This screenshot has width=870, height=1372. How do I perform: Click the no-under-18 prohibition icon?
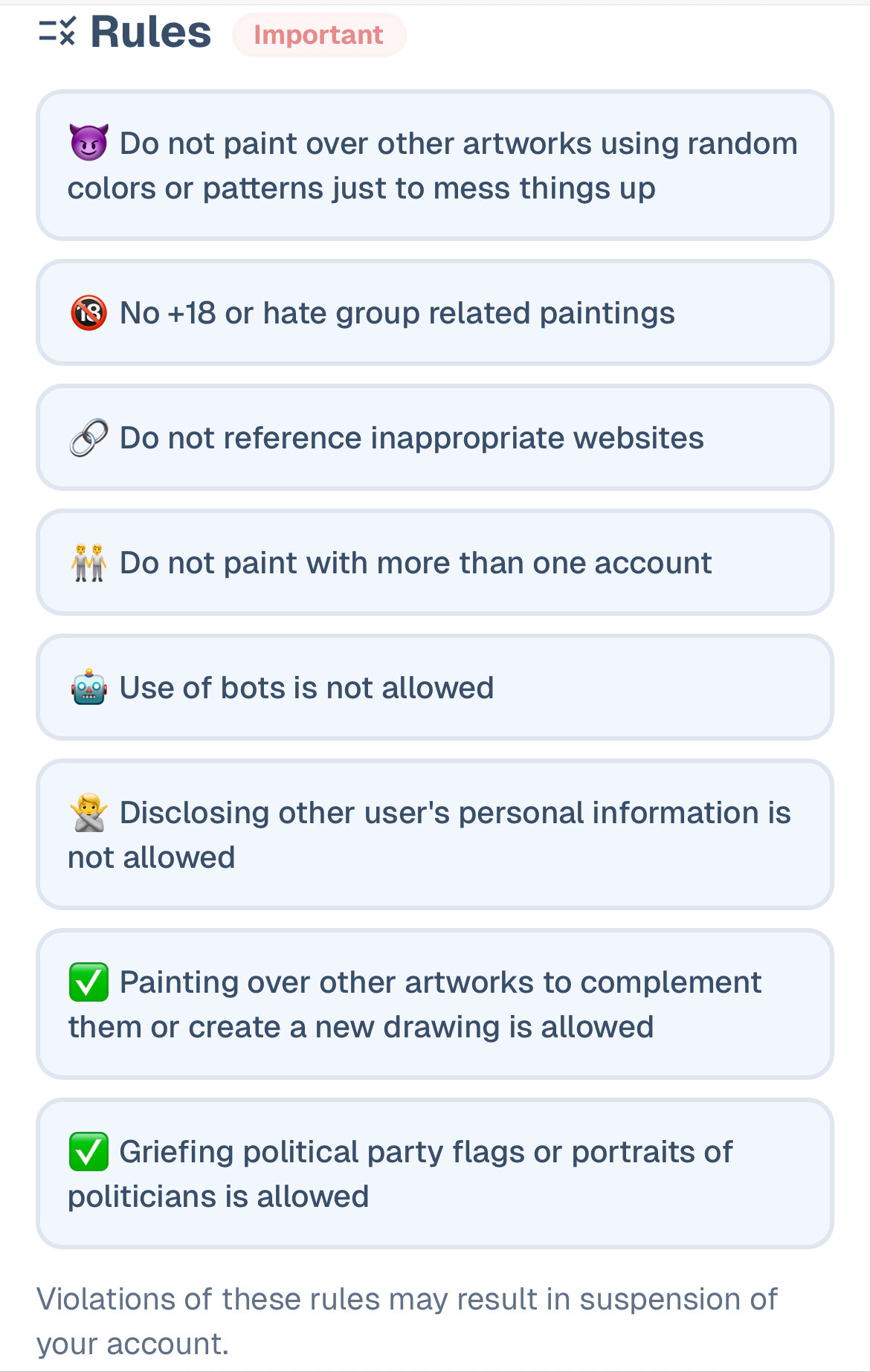(x=88, y=313)
